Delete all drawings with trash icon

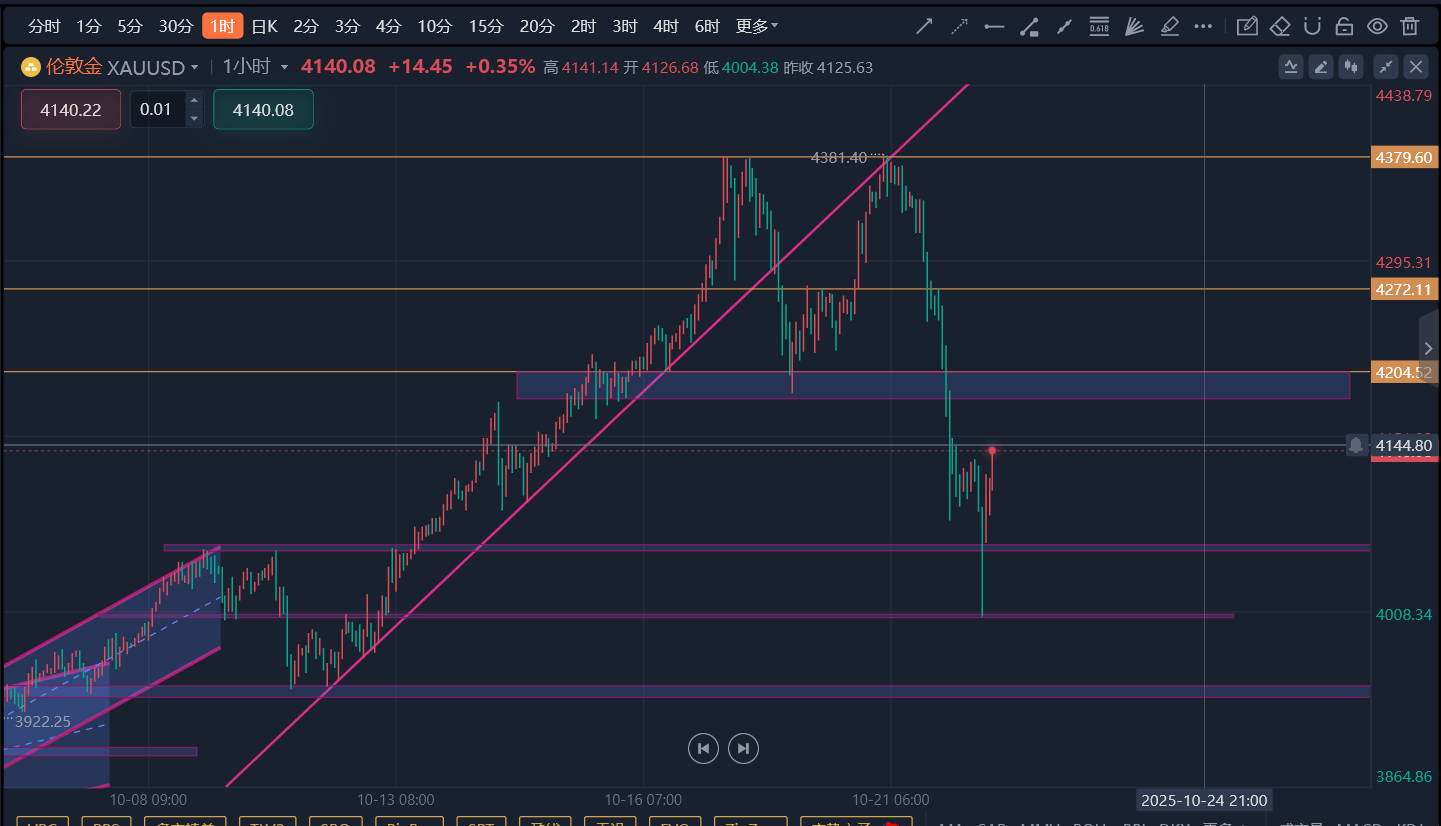1410,27
